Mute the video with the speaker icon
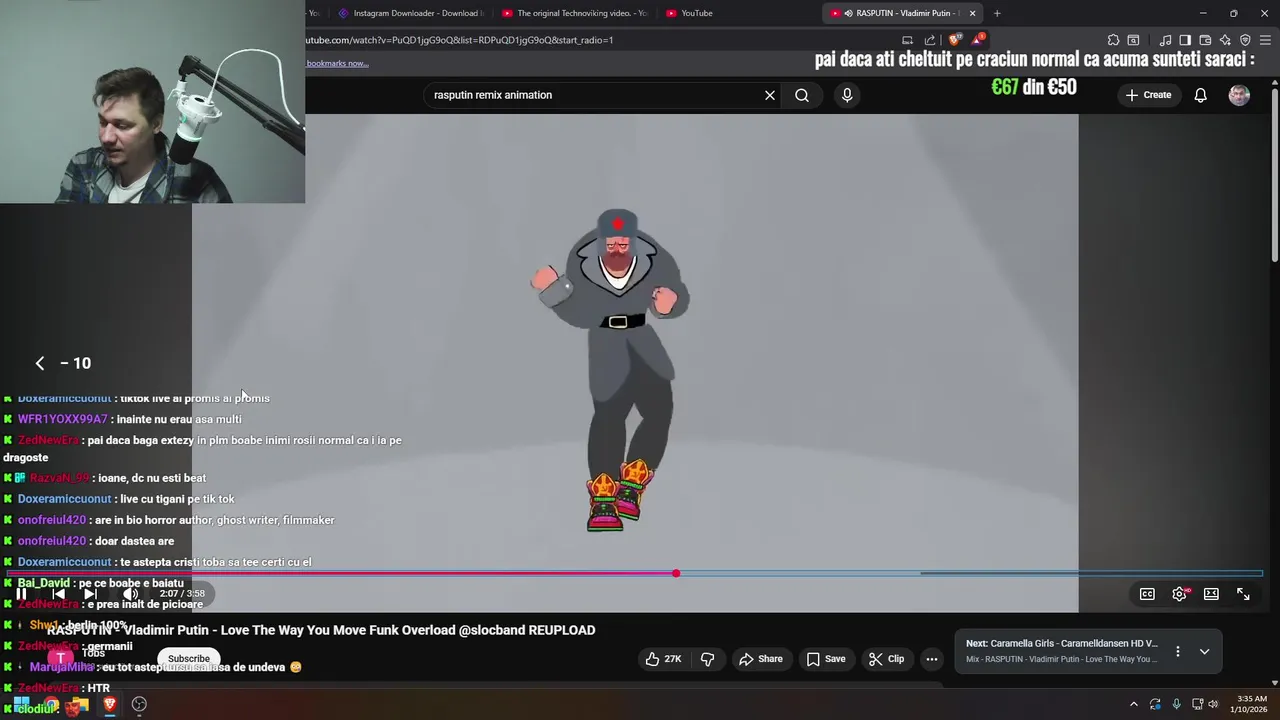The height and width of the screenshot is (720, 1280). [x=130, y=593]
